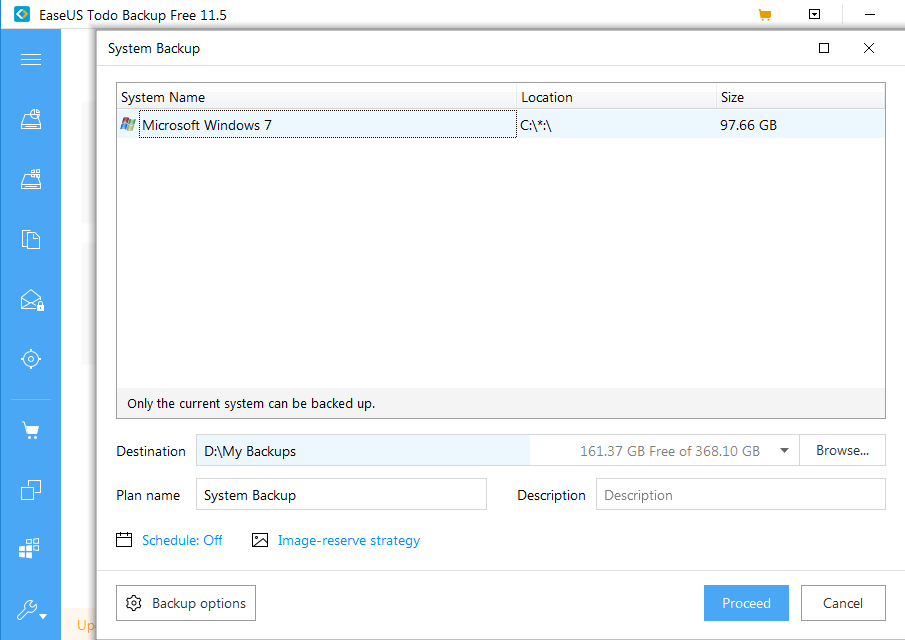The width and height of the screenshot is (905, 640).
Task: Click the Smart Backup target icon
Action: point(31,359)
